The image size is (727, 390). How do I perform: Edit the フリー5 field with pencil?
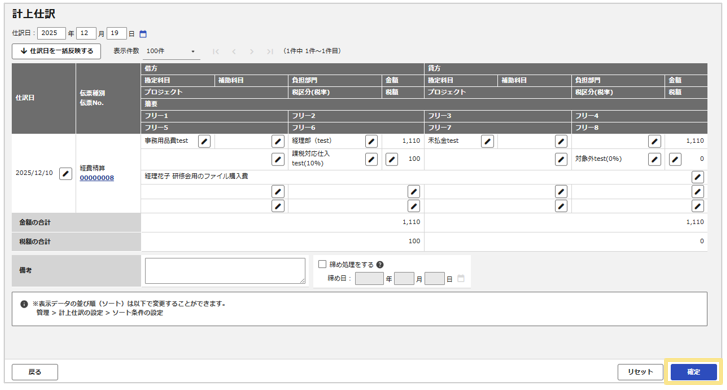(x=278, y=206)
